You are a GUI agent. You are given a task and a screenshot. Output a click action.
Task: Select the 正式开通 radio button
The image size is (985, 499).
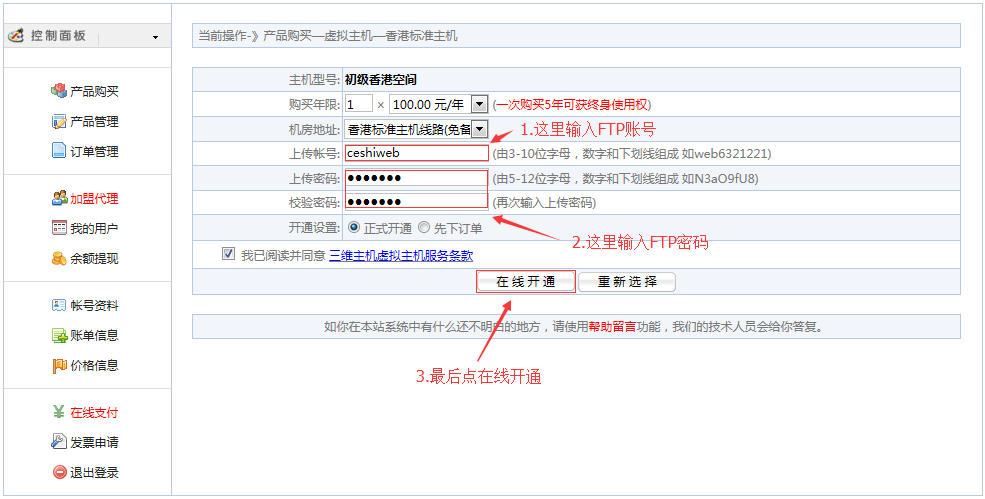click(x=354, y=228)
